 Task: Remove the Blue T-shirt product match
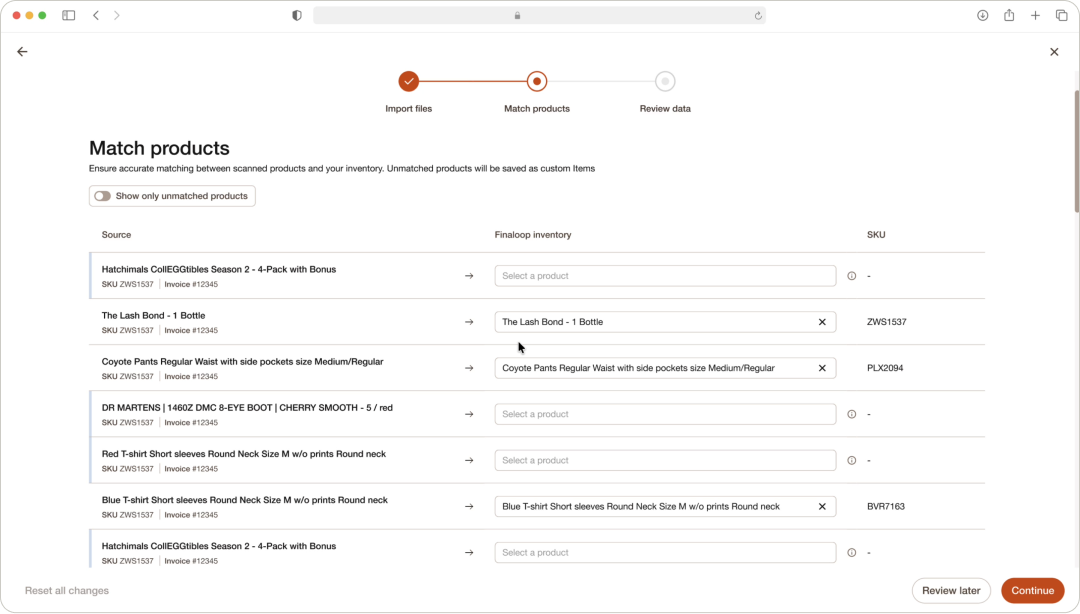tap(822, 506)
